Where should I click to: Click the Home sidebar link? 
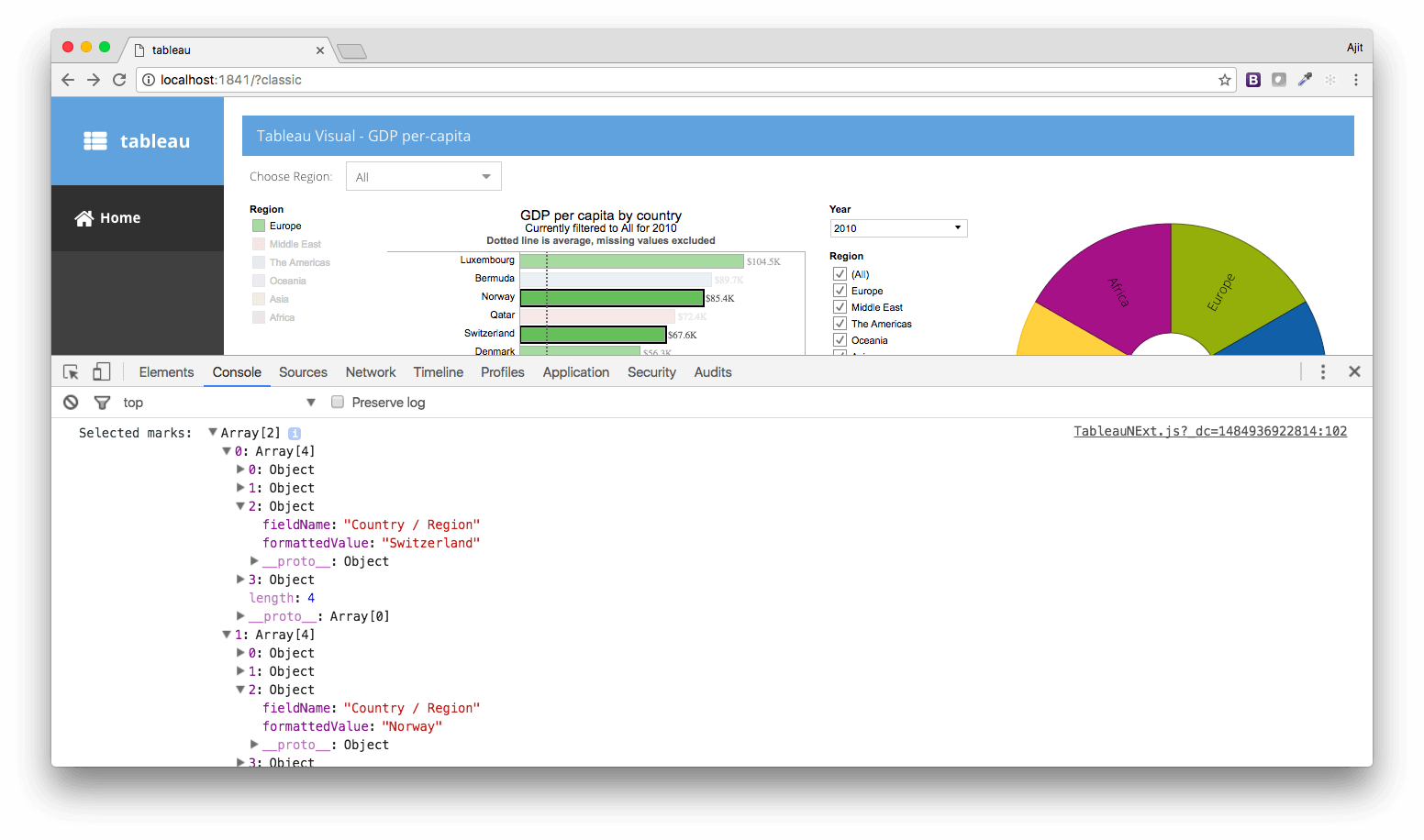(x=138, y=218)
